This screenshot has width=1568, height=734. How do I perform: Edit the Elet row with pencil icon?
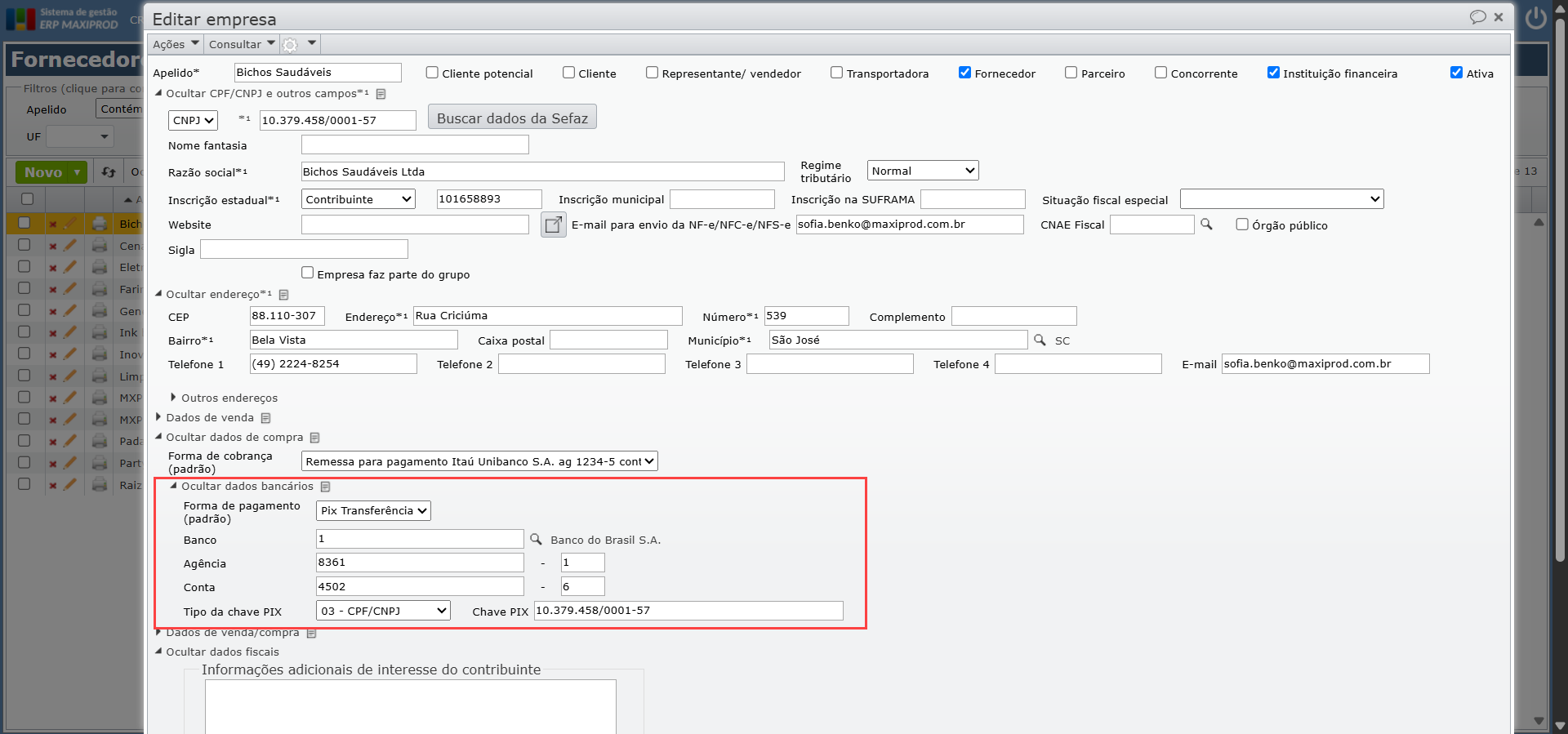[70, 267]
